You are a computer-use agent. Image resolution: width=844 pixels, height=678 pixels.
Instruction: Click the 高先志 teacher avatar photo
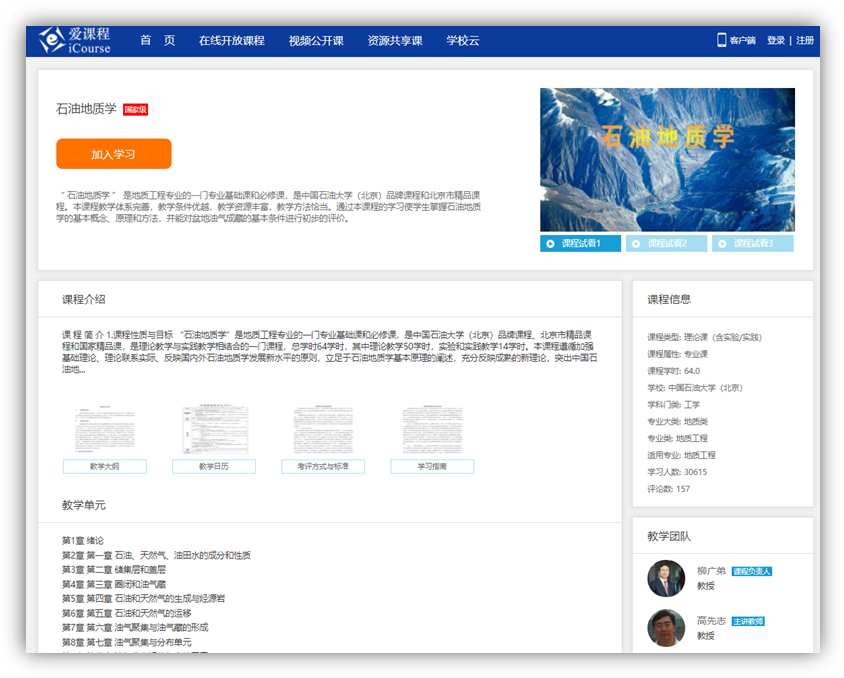point(666,627)
